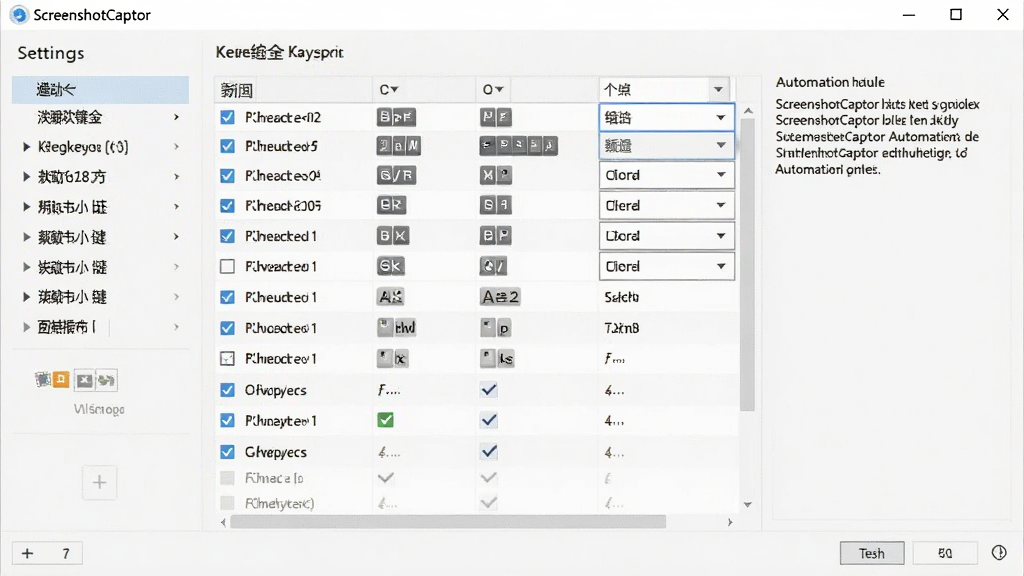This screenshot has width=1024, height=576.
Task: Click the 'SK' key icon in the unchecked row
Action: (x=391, y=266)
